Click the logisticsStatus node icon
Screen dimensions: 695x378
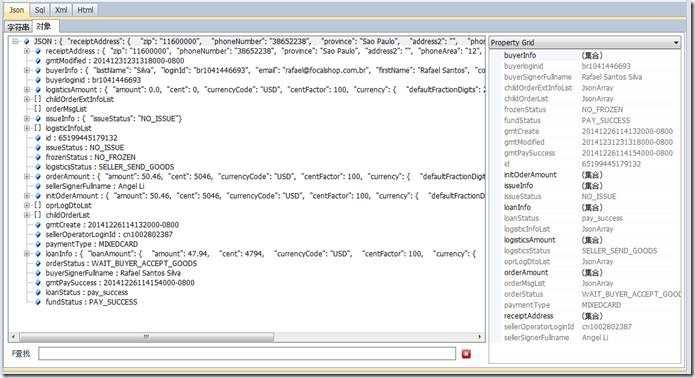38,167
